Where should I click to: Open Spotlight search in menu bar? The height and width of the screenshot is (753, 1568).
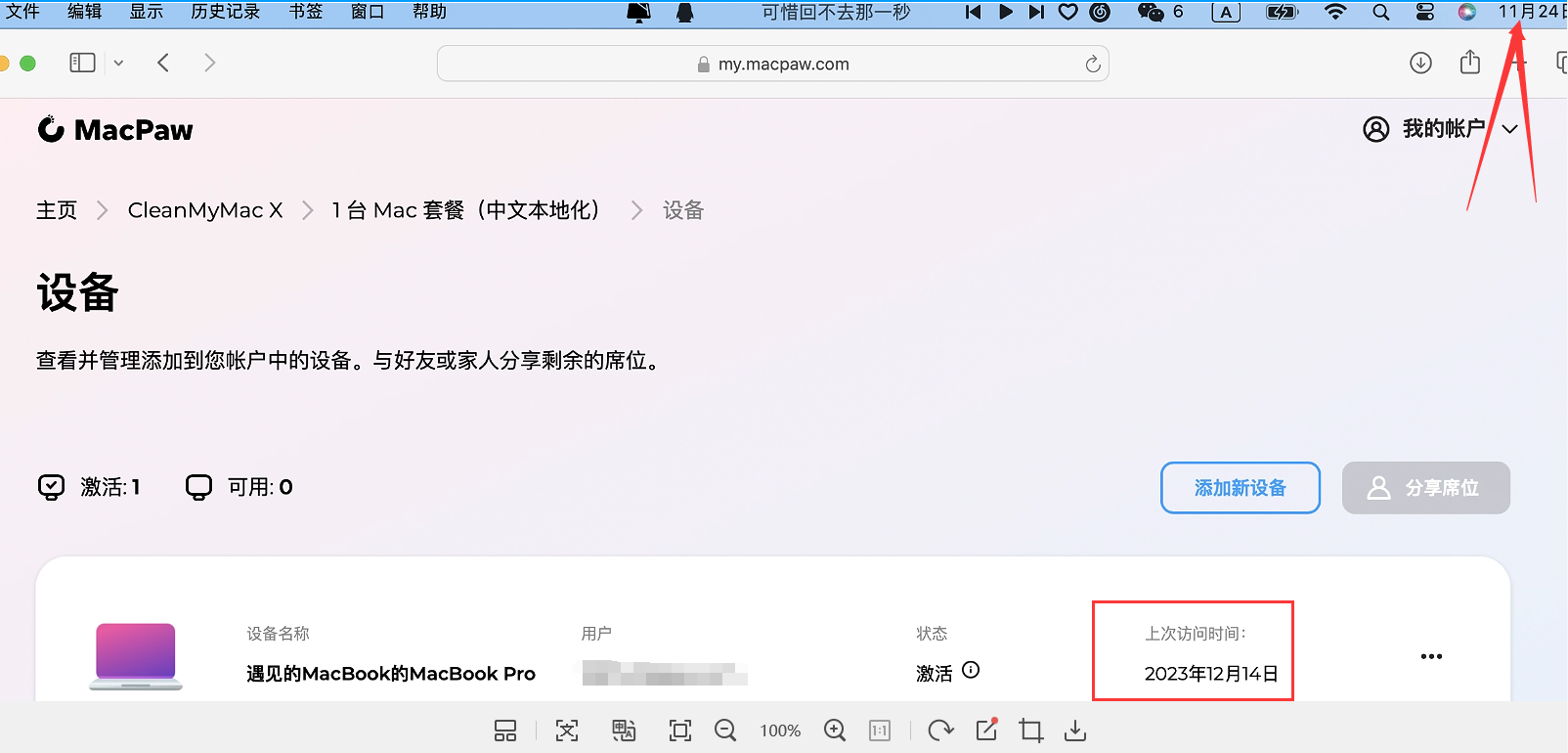coord(1381,12)
